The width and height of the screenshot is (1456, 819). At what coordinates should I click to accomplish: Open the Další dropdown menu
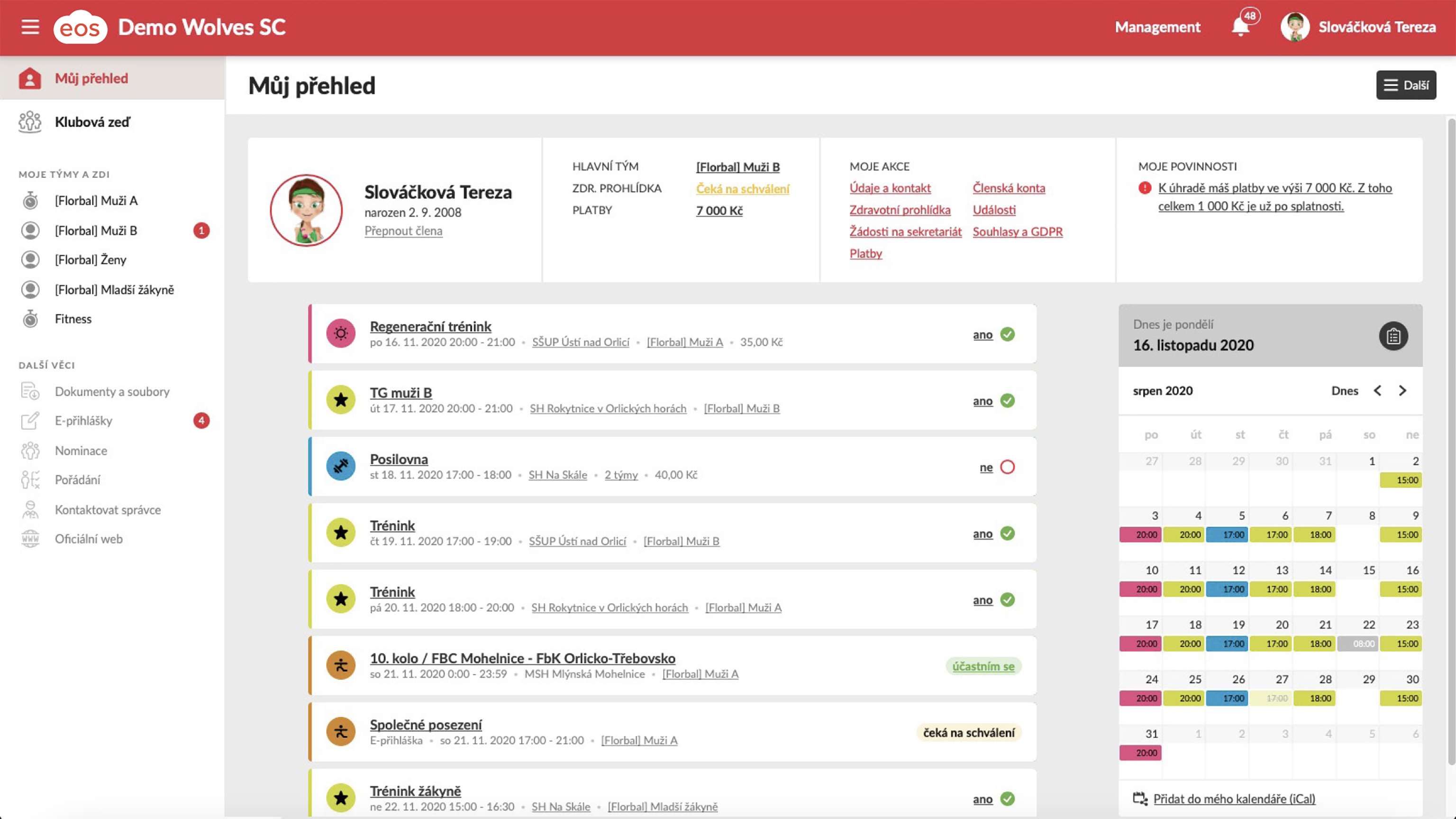point(1406,85)
